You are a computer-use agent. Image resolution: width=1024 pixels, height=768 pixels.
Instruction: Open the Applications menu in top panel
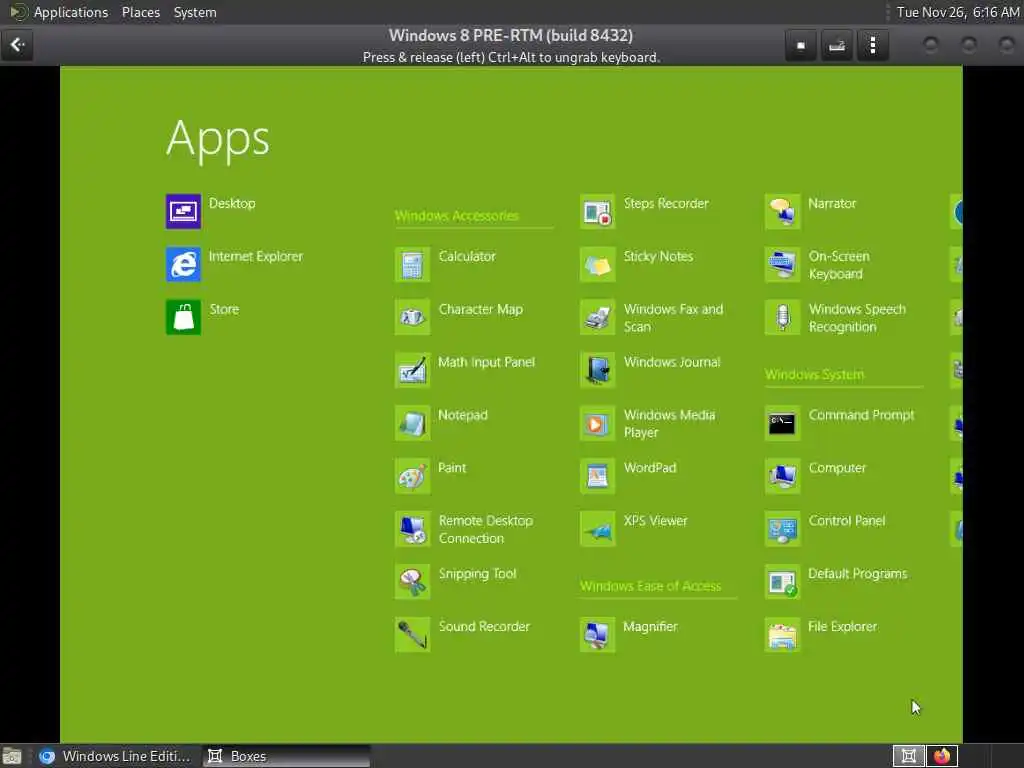tap(71, 12)
